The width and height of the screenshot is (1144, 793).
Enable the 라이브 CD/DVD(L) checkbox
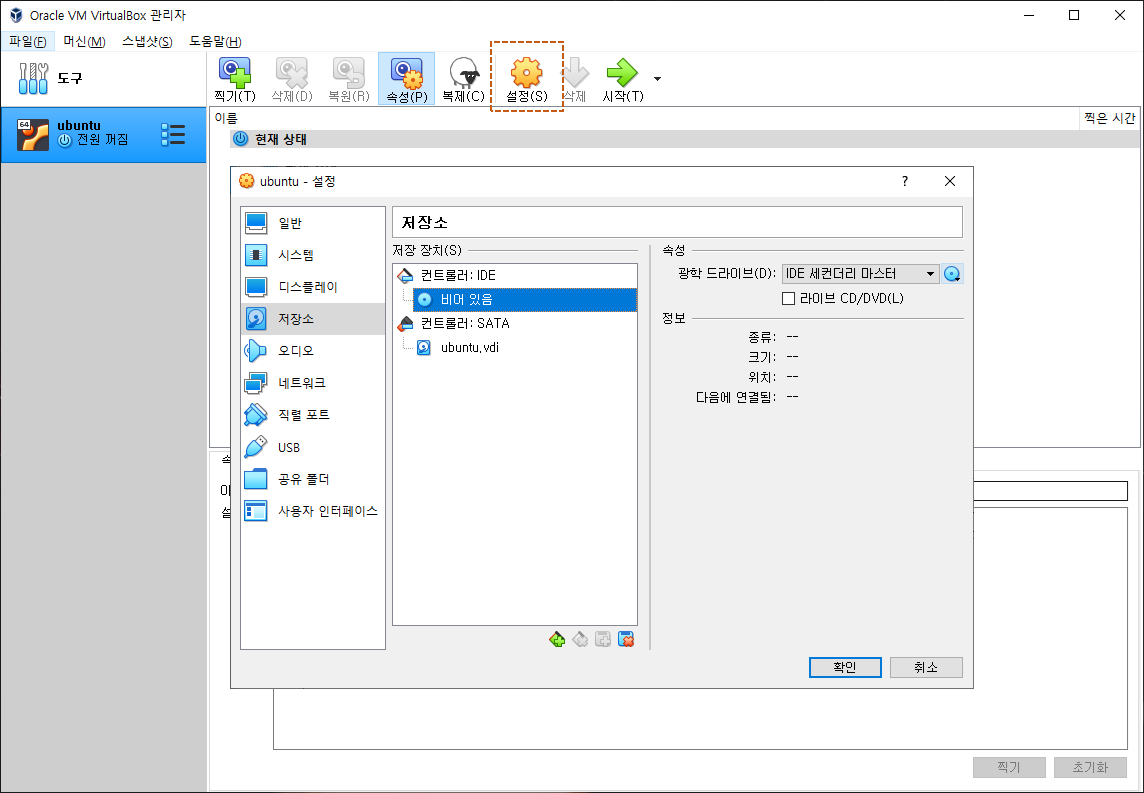tap(788, 298)
